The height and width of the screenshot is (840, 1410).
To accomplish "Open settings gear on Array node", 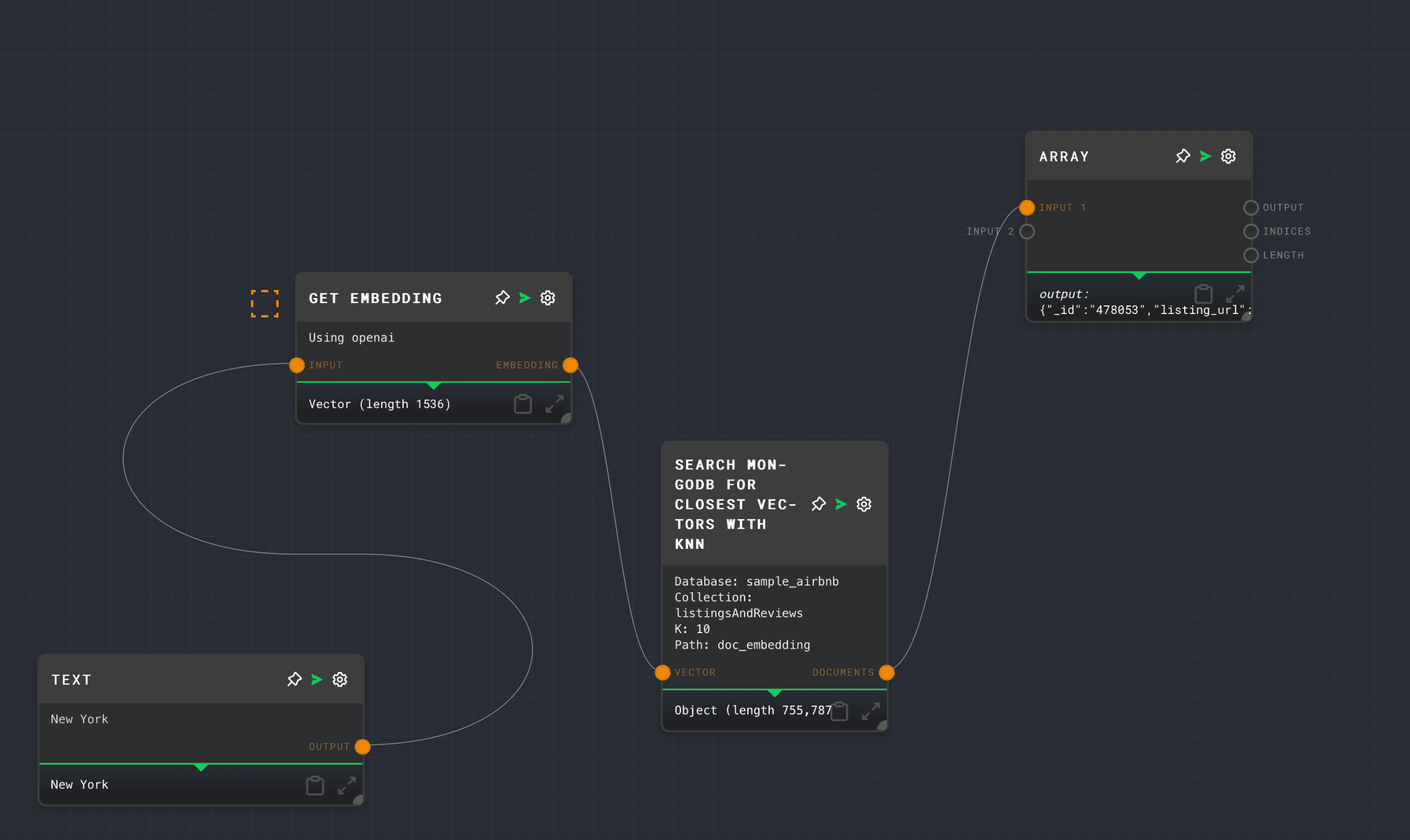I will pos(1228,156).
